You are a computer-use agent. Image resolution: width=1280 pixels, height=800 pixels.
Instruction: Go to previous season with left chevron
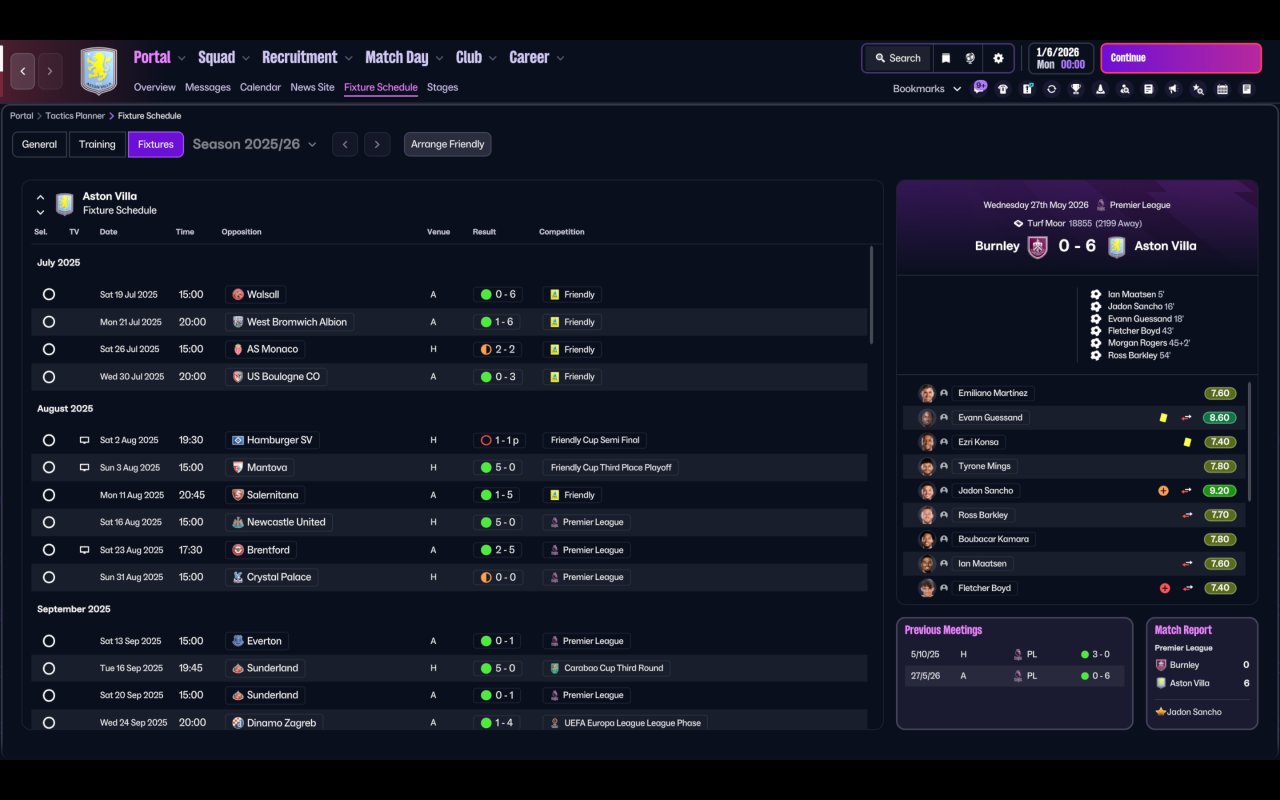point(345,145)
